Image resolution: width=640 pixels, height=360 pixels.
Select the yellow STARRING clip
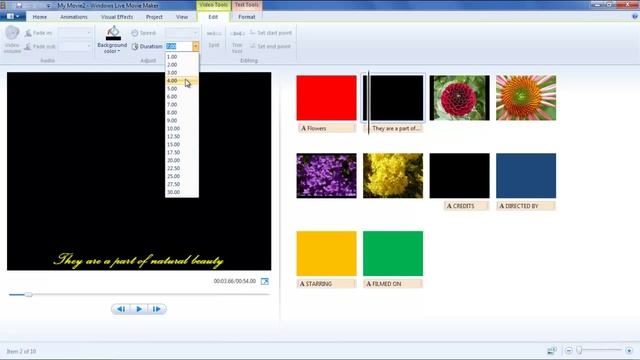click(x=327, y=253)
